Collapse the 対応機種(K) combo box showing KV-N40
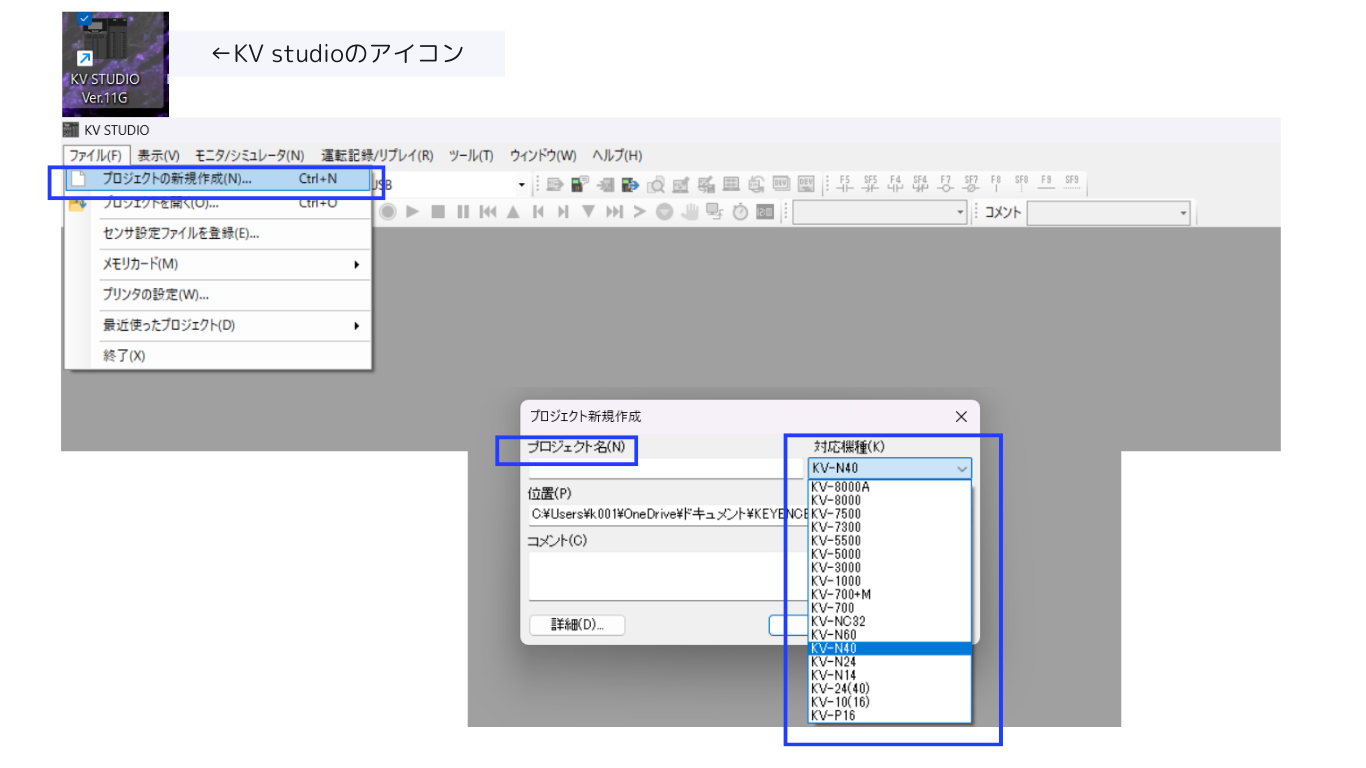 [x=889, y=468]
